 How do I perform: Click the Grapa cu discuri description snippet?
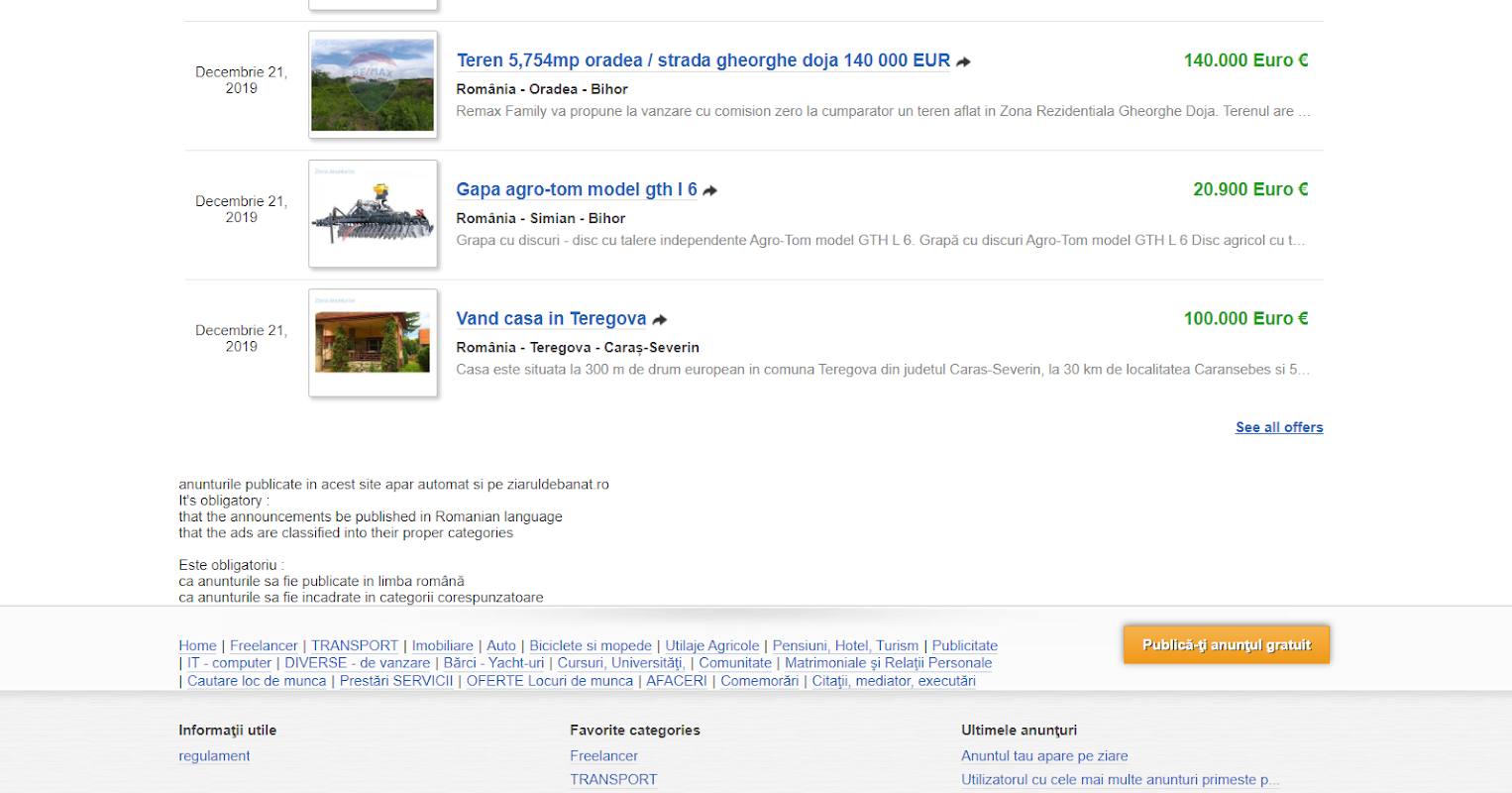coord(881,240)
